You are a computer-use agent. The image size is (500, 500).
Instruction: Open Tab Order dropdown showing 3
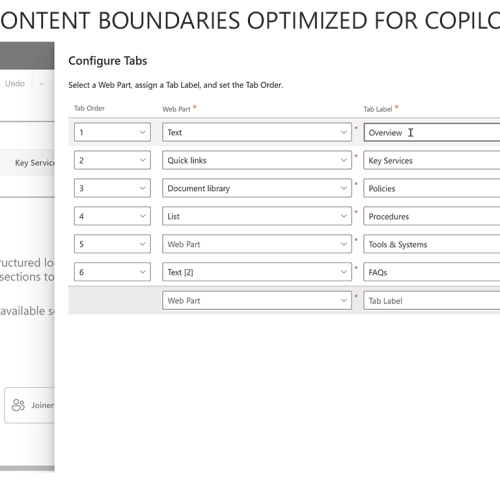(x=112, y=188)
